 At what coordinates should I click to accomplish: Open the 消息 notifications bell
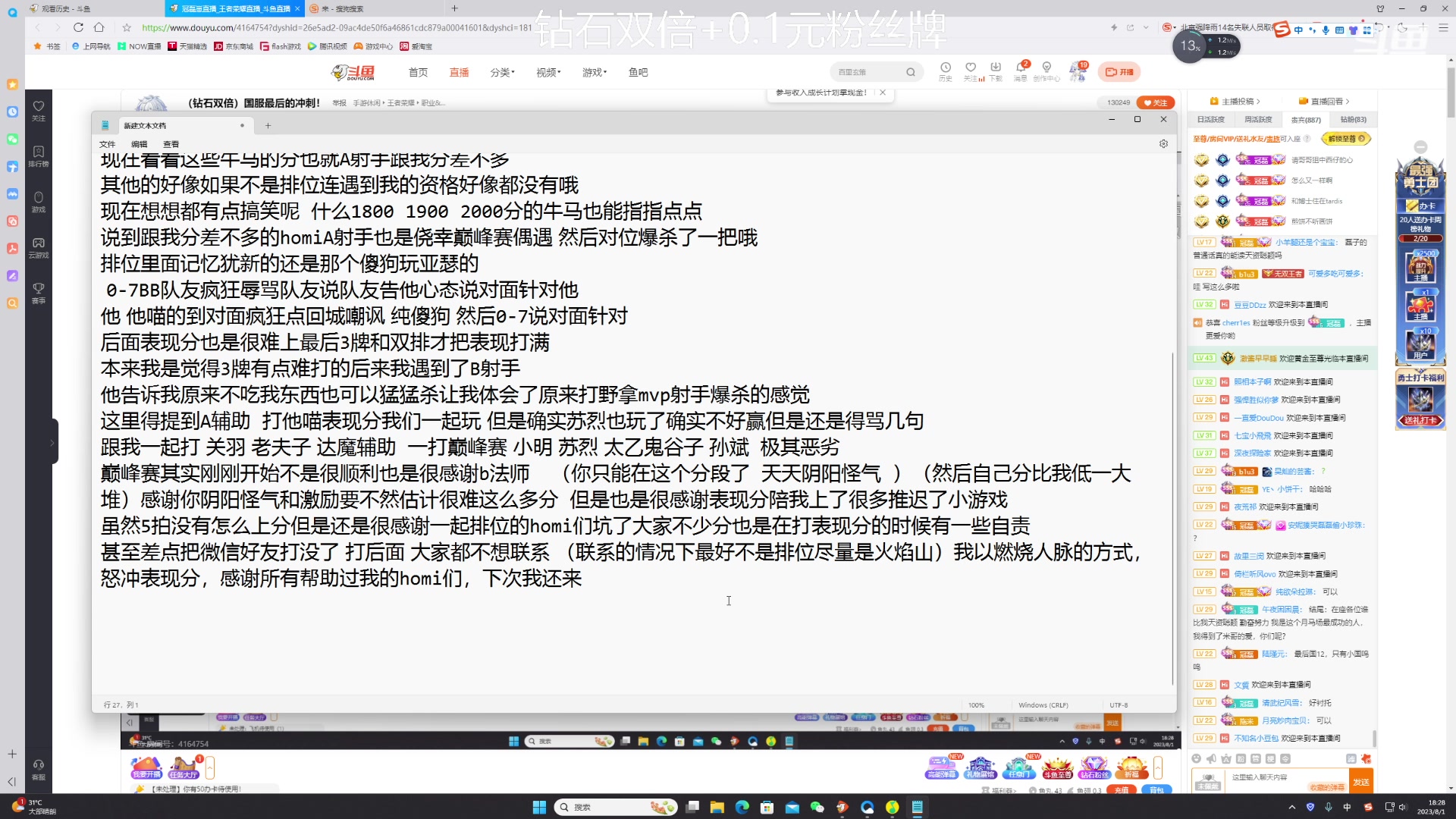pyautogui.click(x=1021, y=71)
